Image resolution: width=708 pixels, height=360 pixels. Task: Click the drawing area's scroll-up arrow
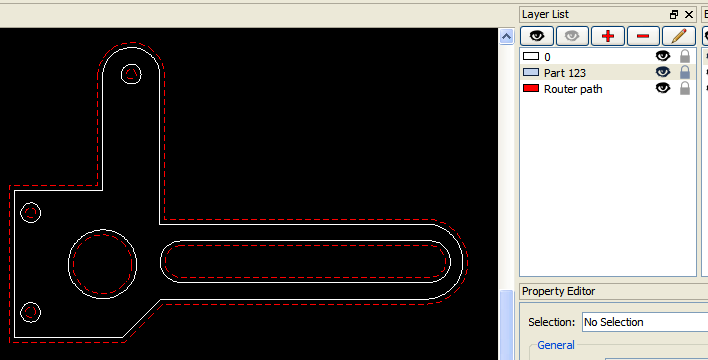tap(507, 37)
